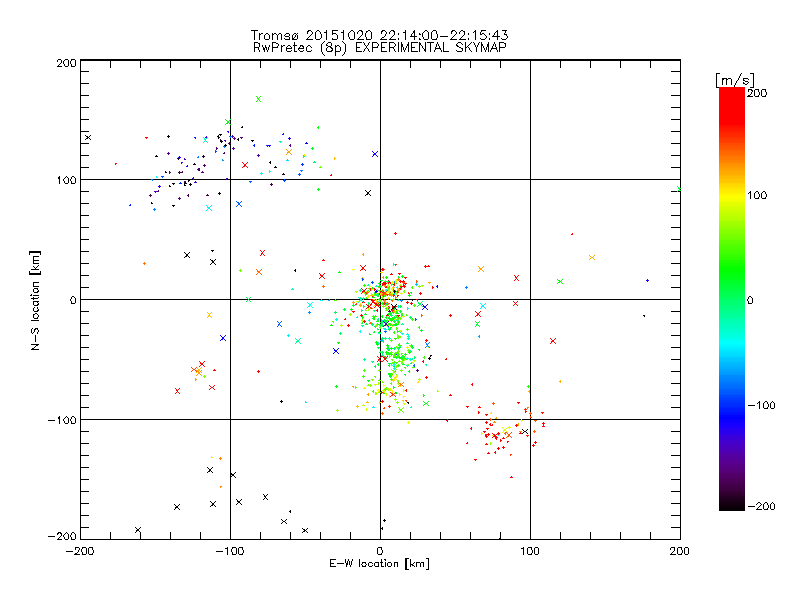Screen dimensions: 800x600
Task: Click the colorbar scale label -100
Action: click(x=761, y=405)
